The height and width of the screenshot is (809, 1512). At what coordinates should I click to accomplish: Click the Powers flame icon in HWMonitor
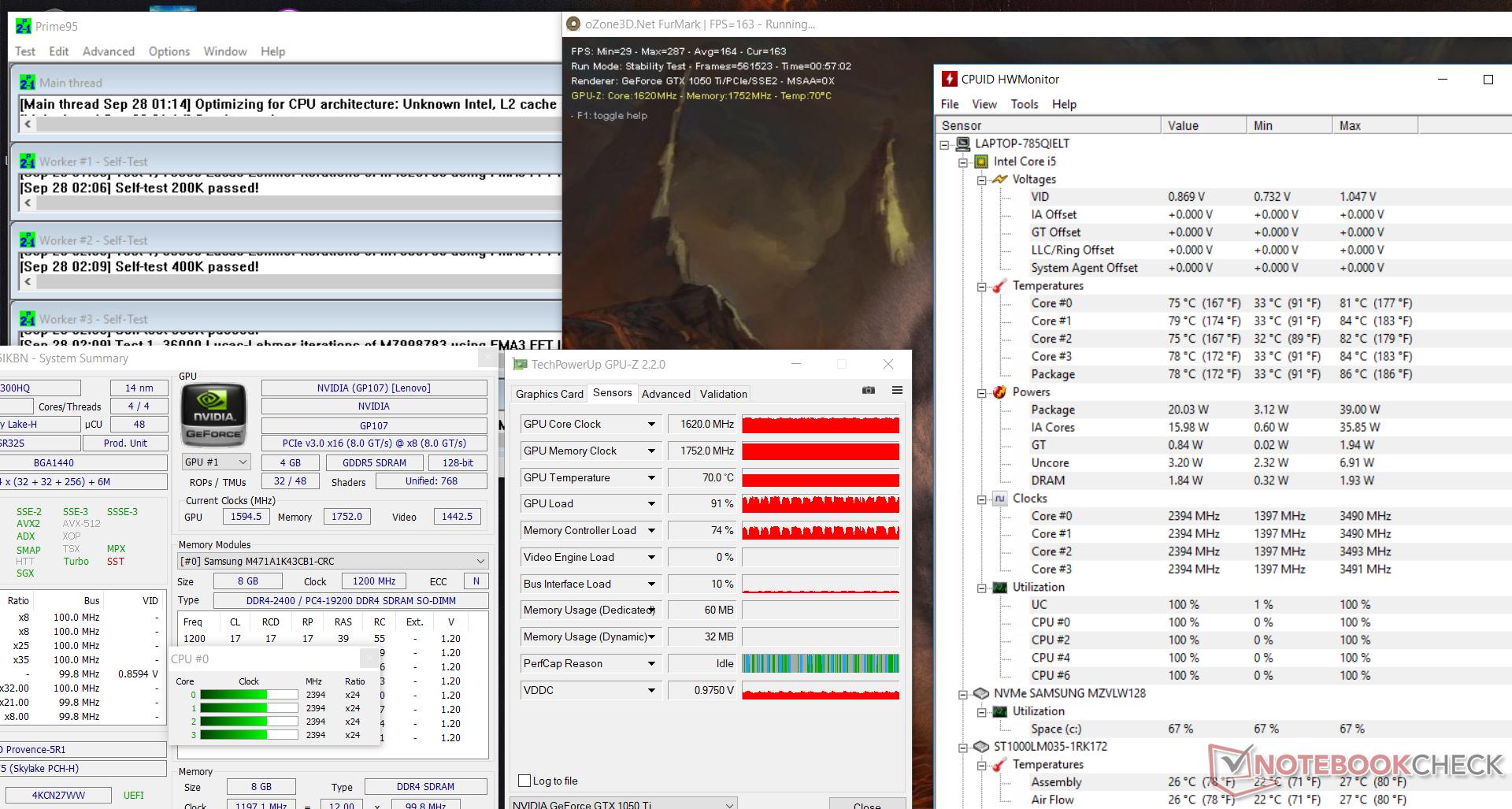click(999, 392)
